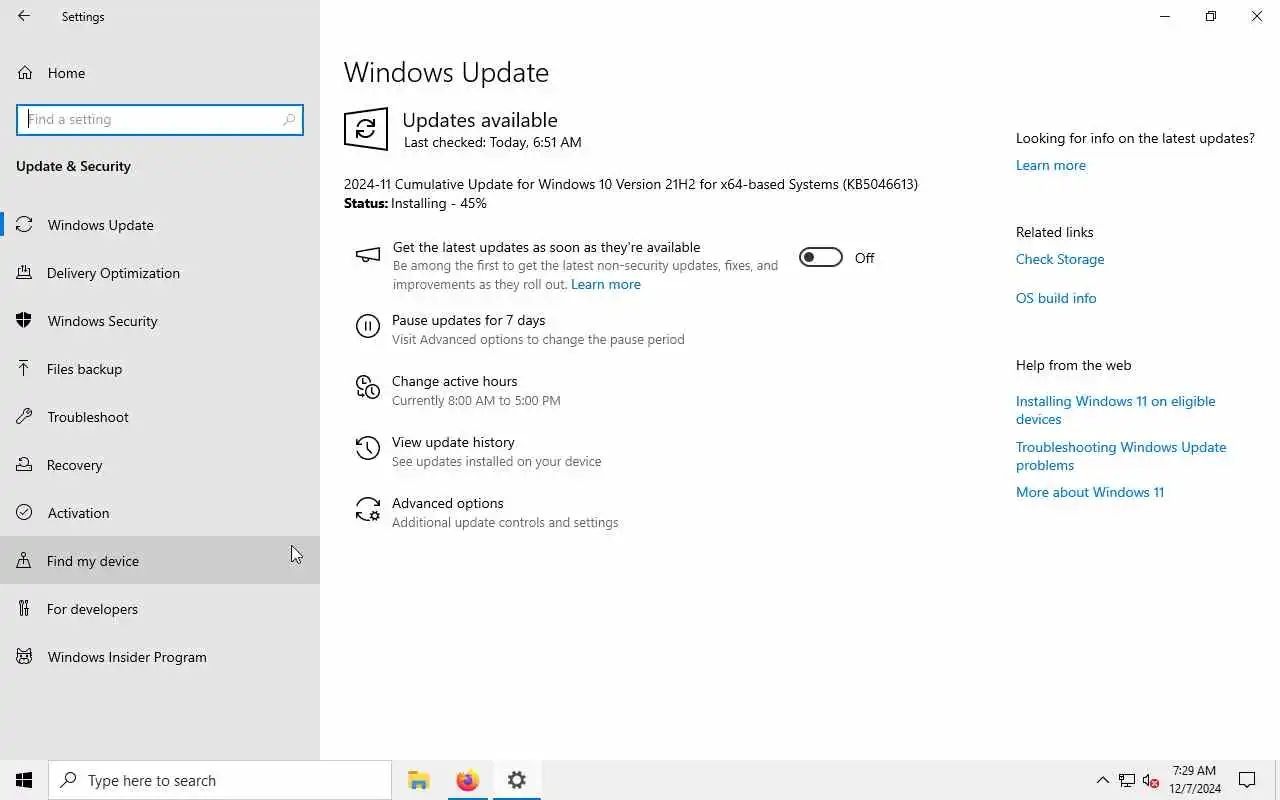
Task: Open the Activation checkmark icon
Action: tap(25, 513)
